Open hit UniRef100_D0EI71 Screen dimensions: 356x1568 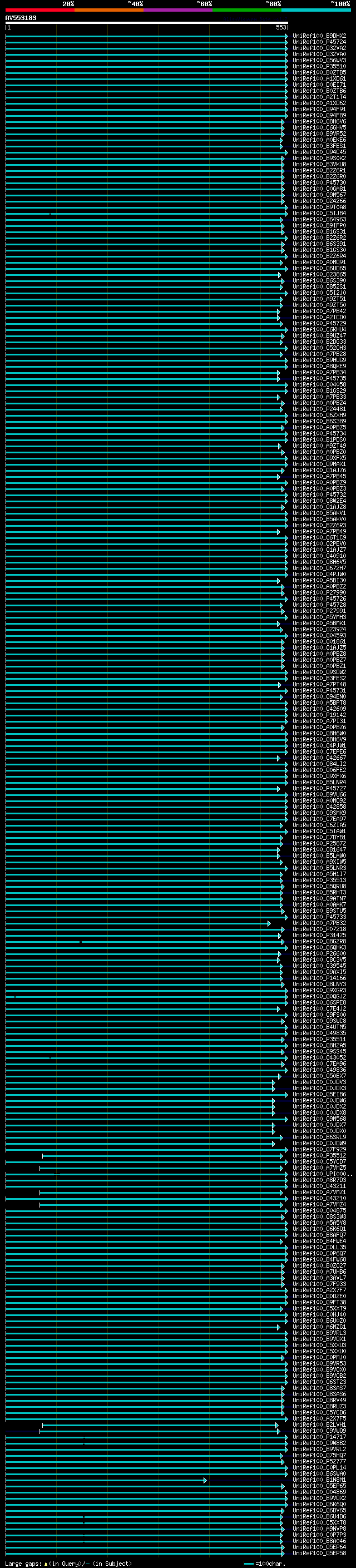[x=319, y=85]
